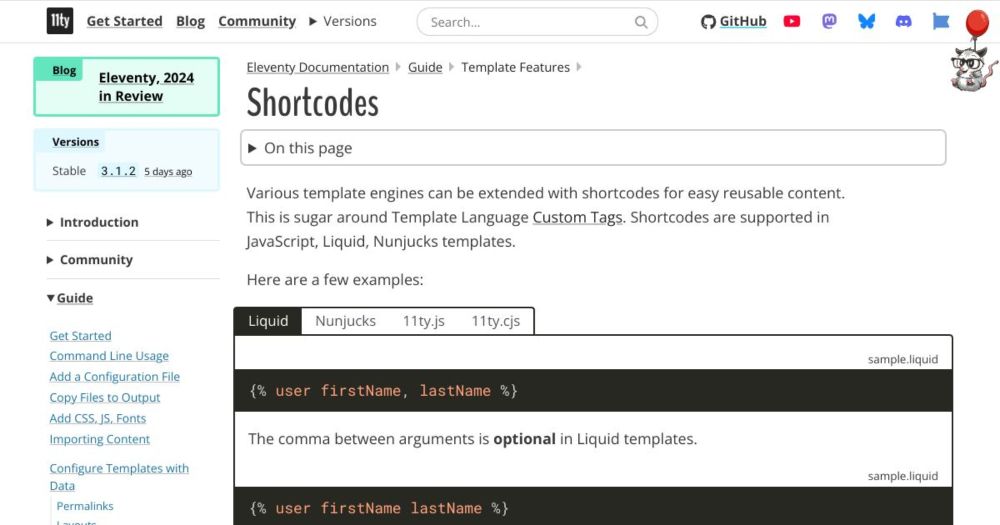Open the Mastodon icon link
The image size is (1000, 525).
(x=829, y=22)
